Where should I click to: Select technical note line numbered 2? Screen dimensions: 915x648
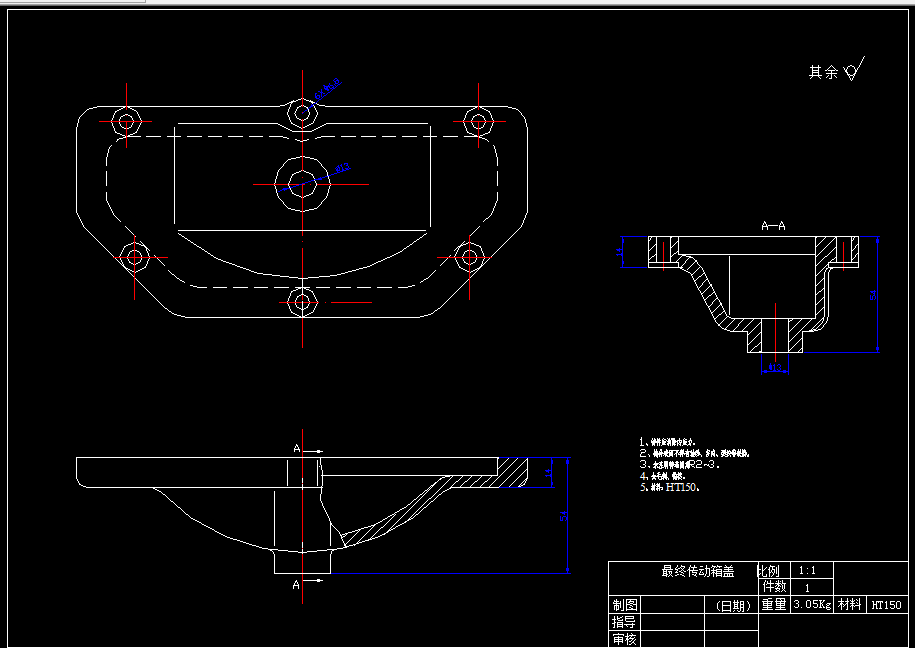[694, 453]
